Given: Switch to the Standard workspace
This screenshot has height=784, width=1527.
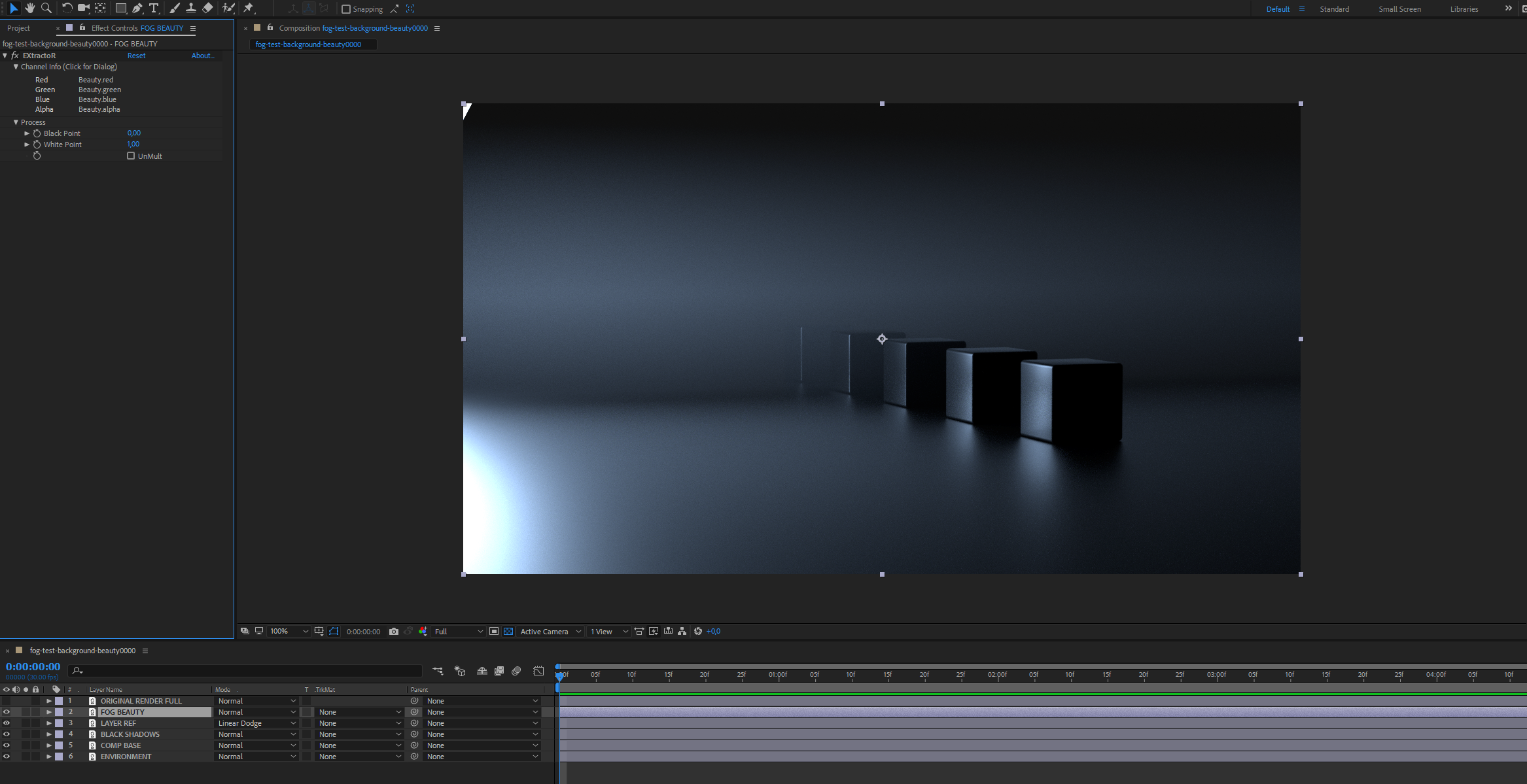Looking at the screenshot, I should tap(1334, 9).
